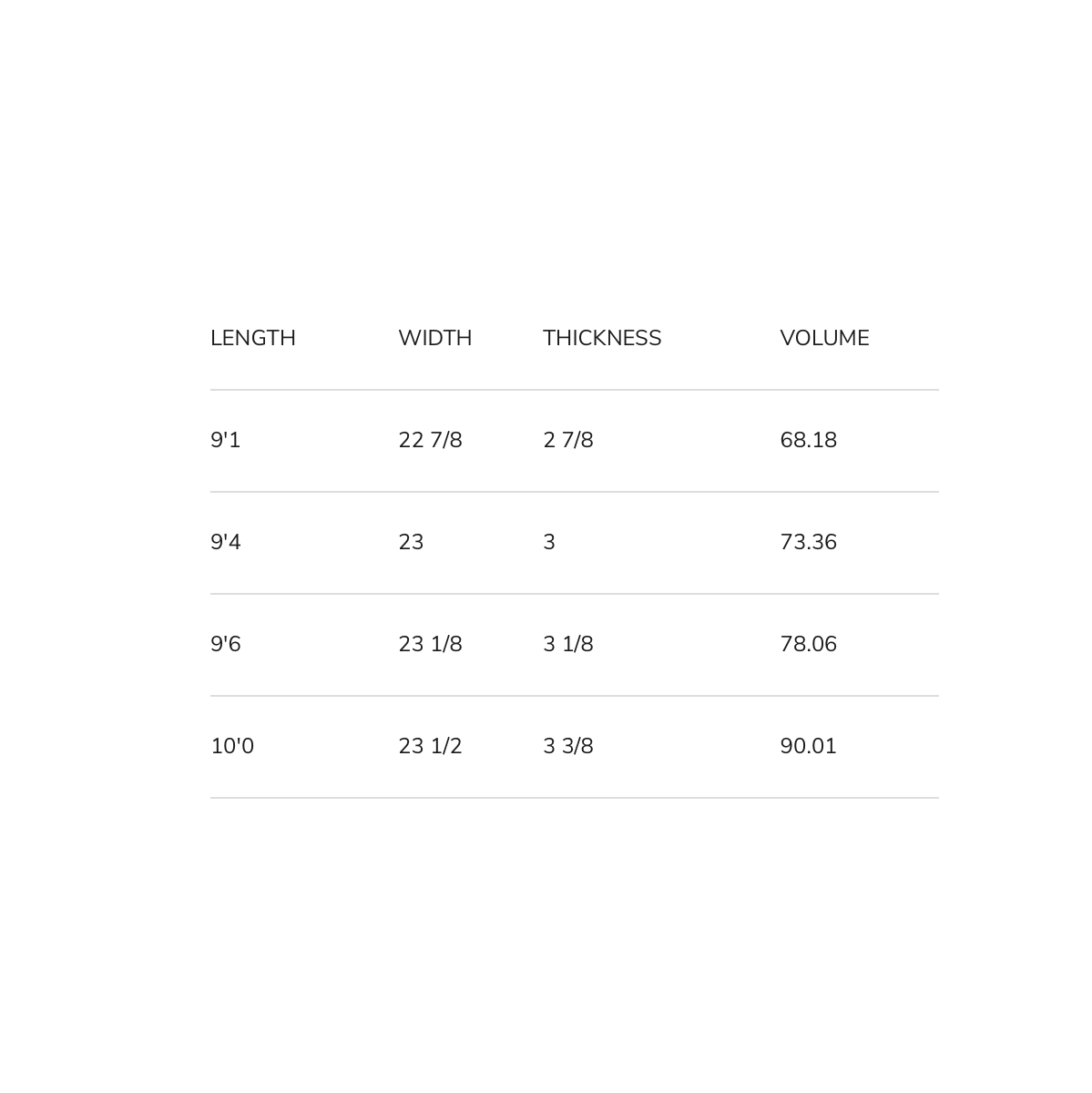
Task: Click the WIDTH column header
Action: point(434,338)
